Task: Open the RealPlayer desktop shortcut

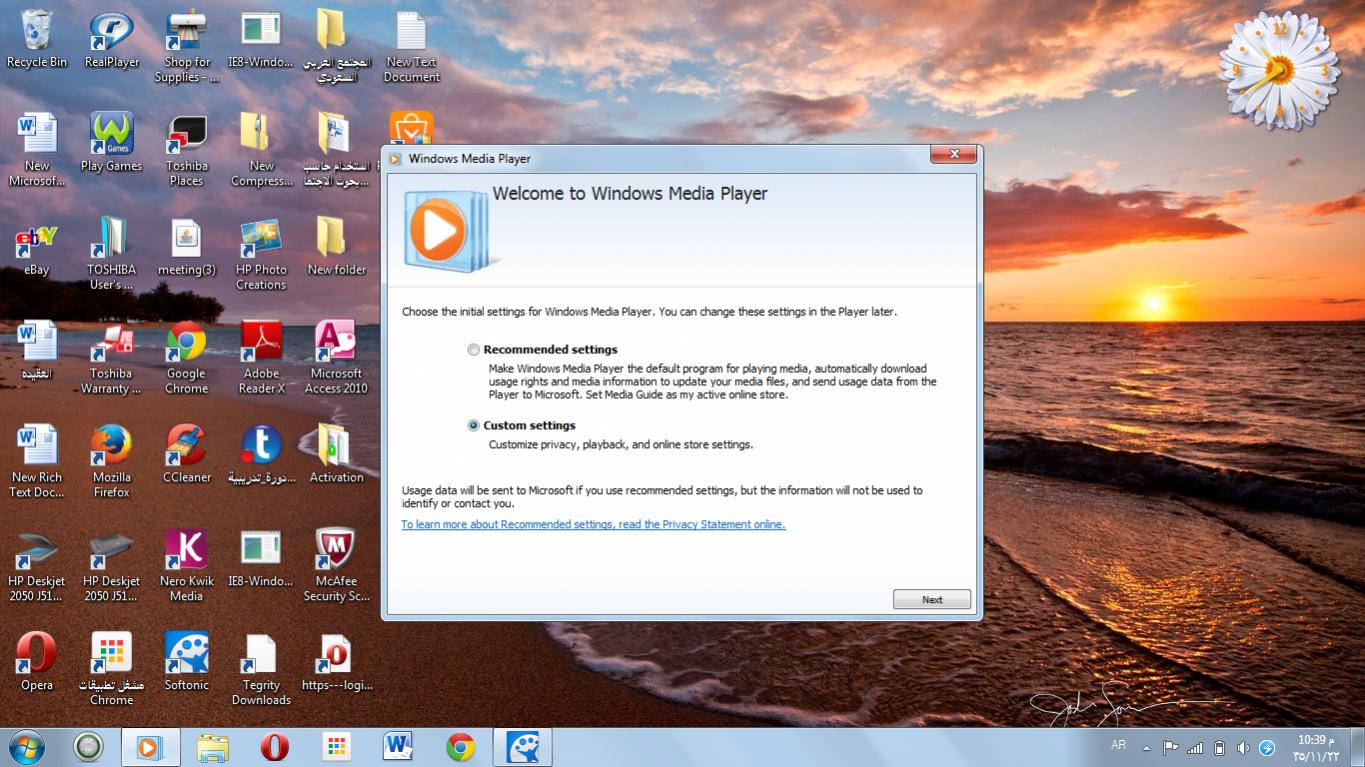Action: pyautogui.click(x=111, y=40)
